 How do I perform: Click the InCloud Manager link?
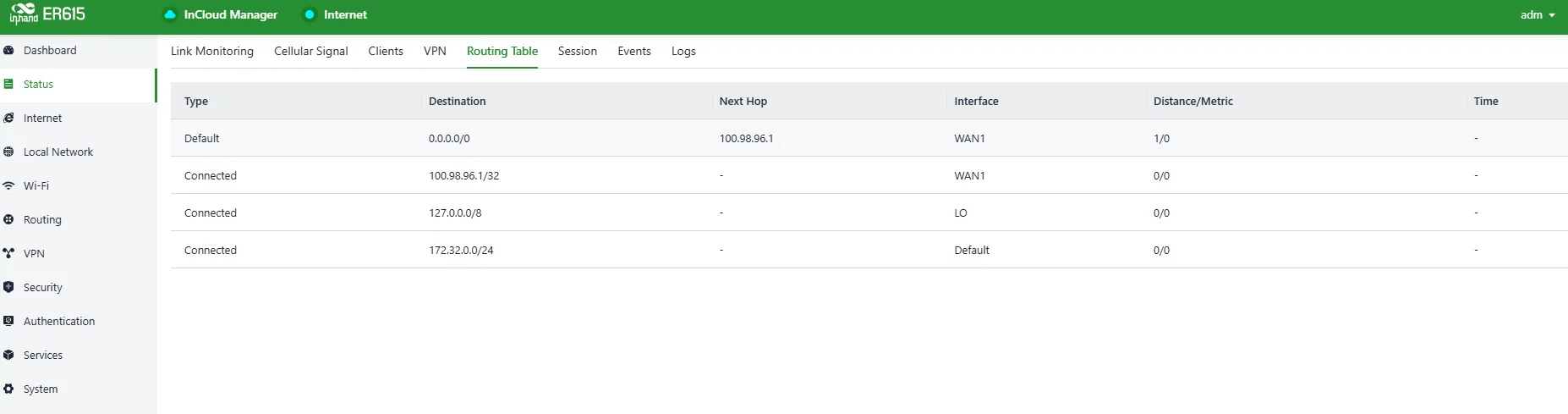(x=231, y=14)
